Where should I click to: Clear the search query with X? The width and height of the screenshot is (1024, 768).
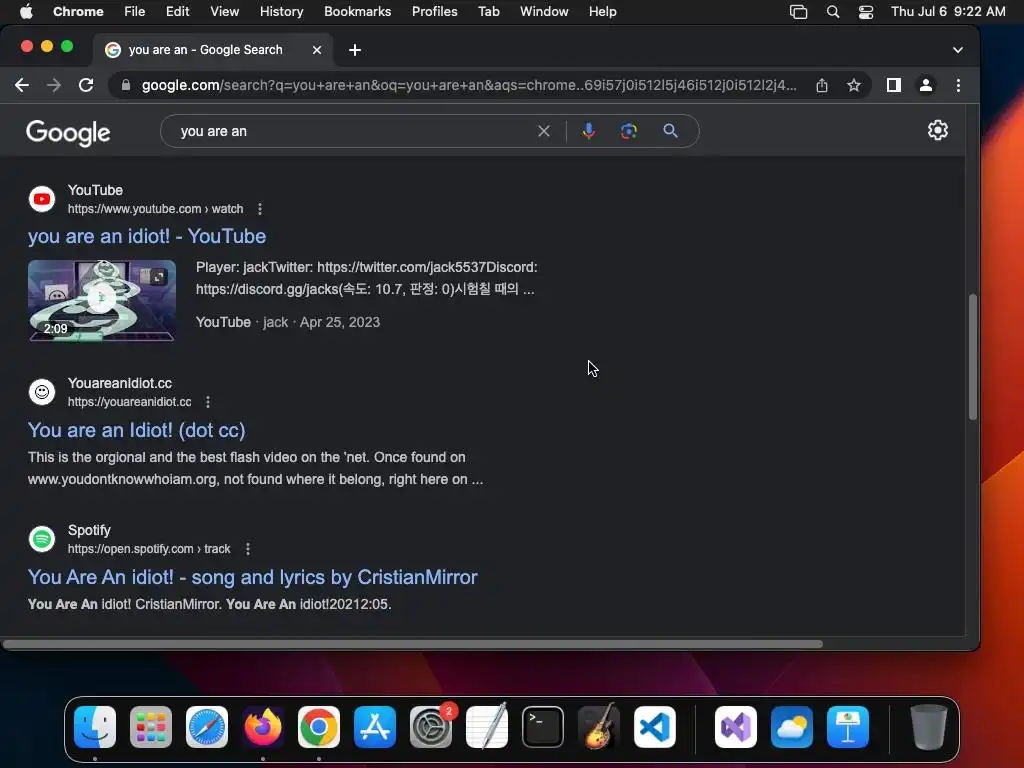[543, 131]
